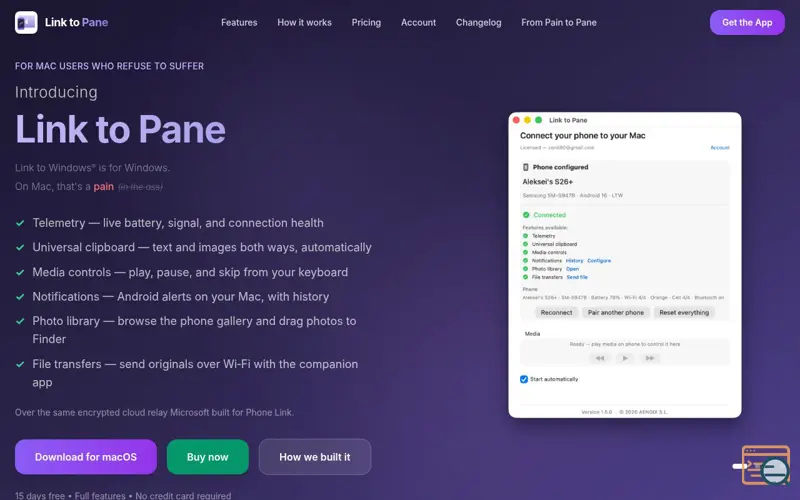The width and height of the screenshot is (800, 500).
Task: Open How we built it
Action: point(315,457)
